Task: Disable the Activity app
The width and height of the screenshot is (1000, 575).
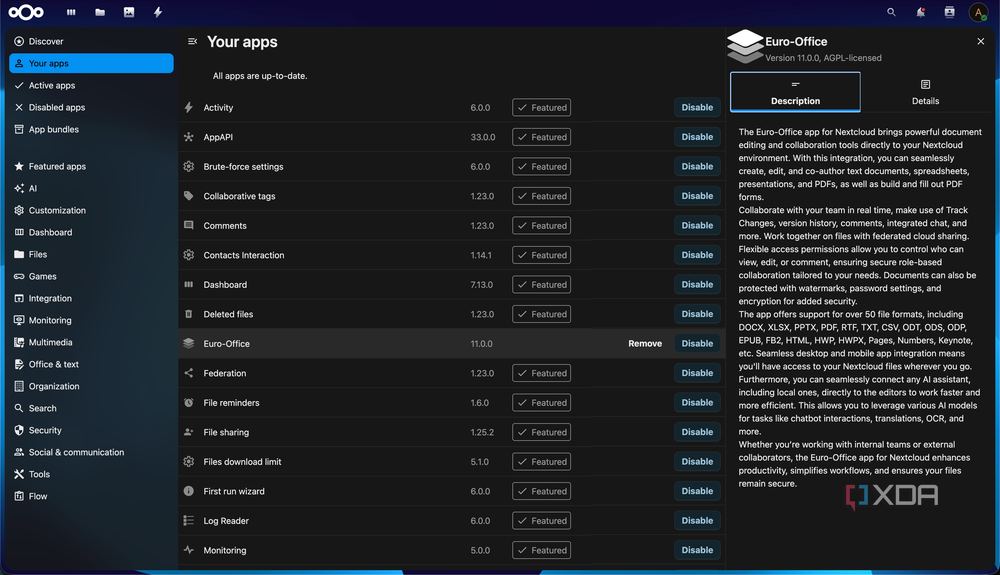Action: [x=697, y=107]
